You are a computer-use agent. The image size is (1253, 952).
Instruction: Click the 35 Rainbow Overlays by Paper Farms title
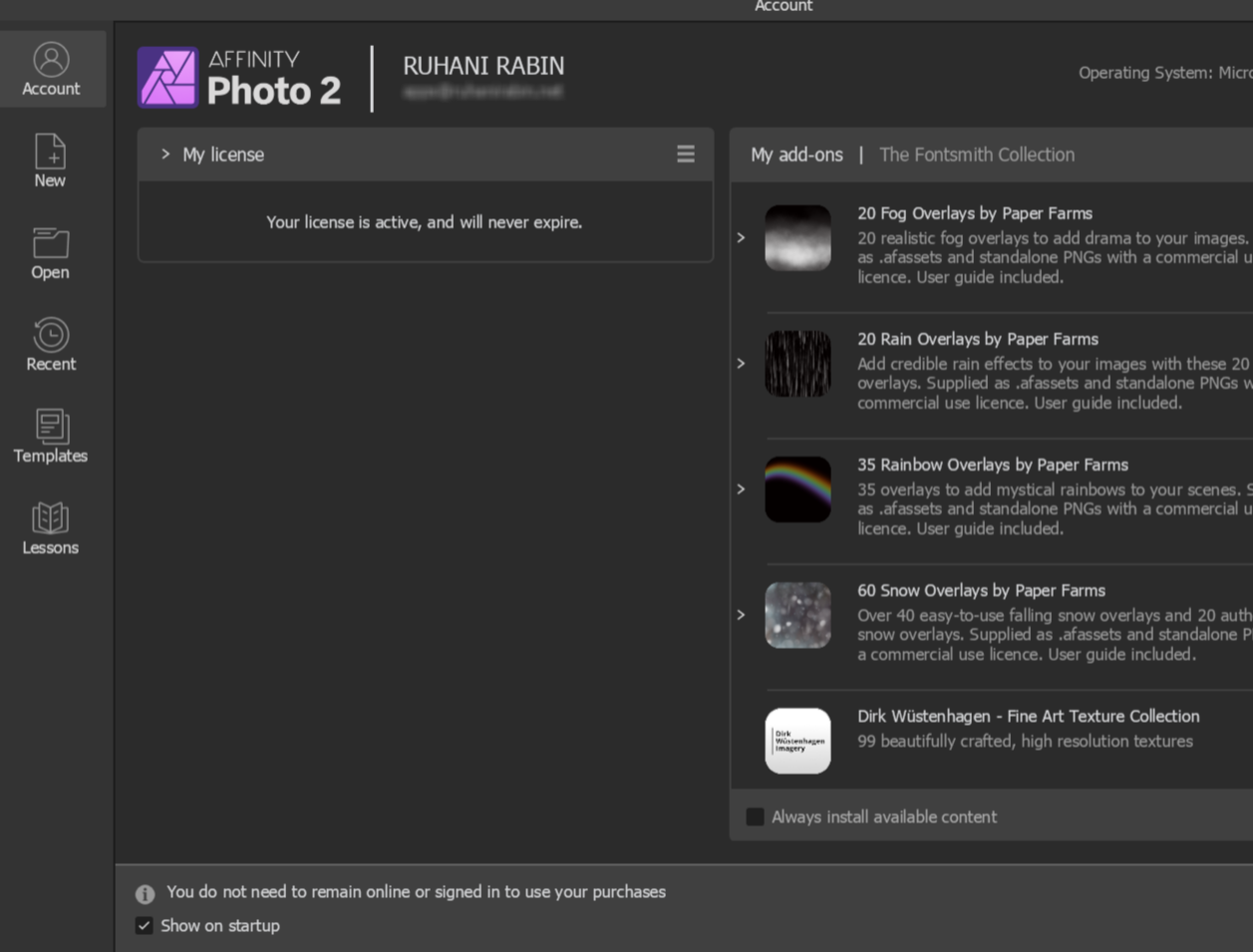[x=993, y=465]
